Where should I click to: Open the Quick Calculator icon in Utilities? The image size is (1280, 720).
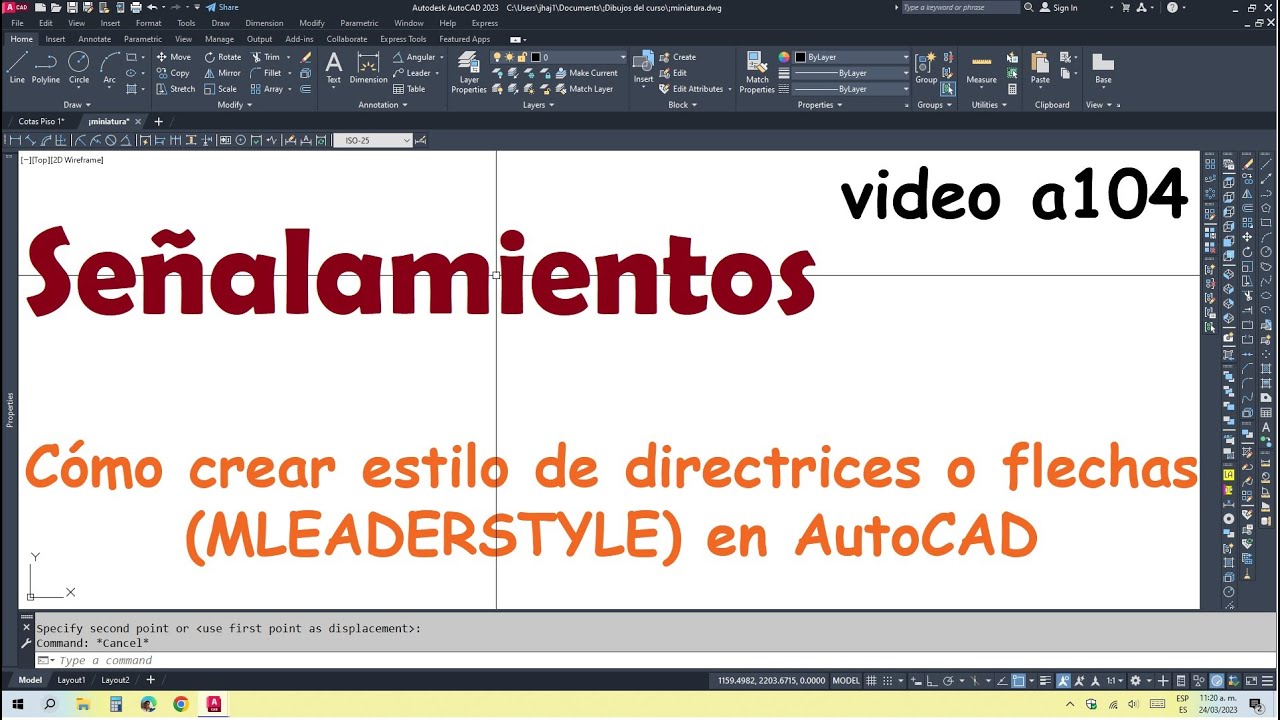coord(1012,89)
